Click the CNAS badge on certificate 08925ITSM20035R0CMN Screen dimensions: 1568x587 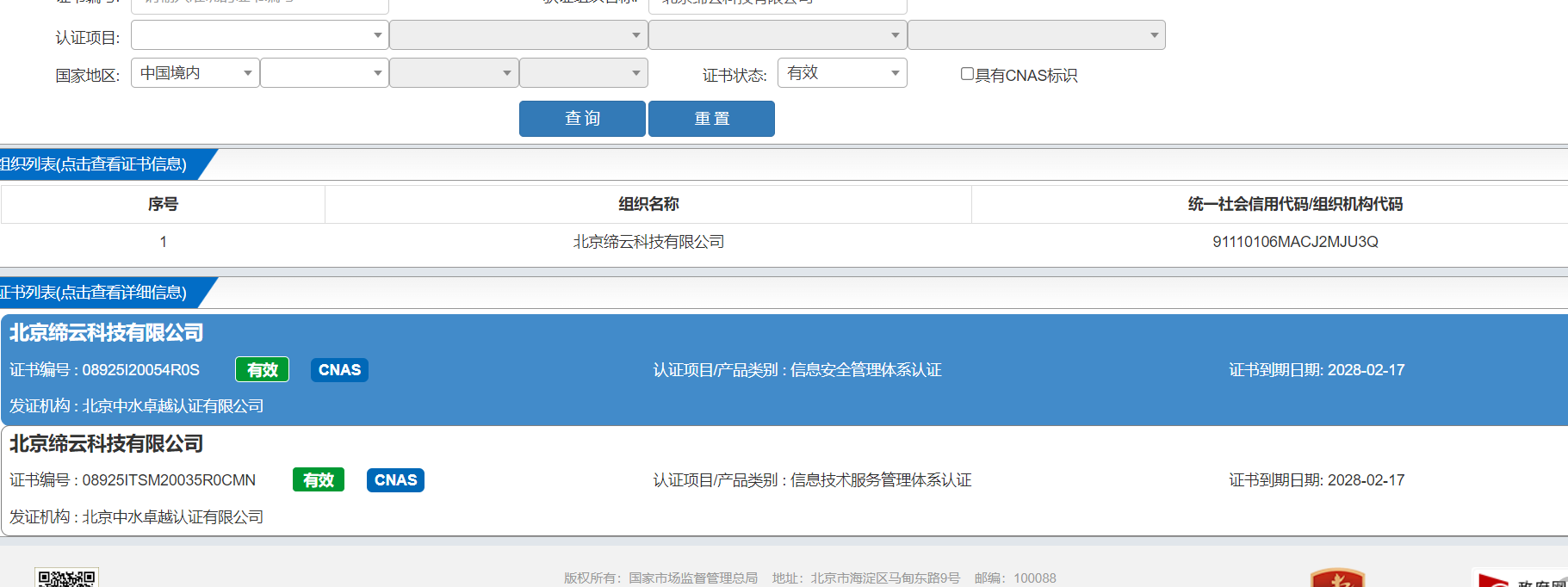pos(395,480)
